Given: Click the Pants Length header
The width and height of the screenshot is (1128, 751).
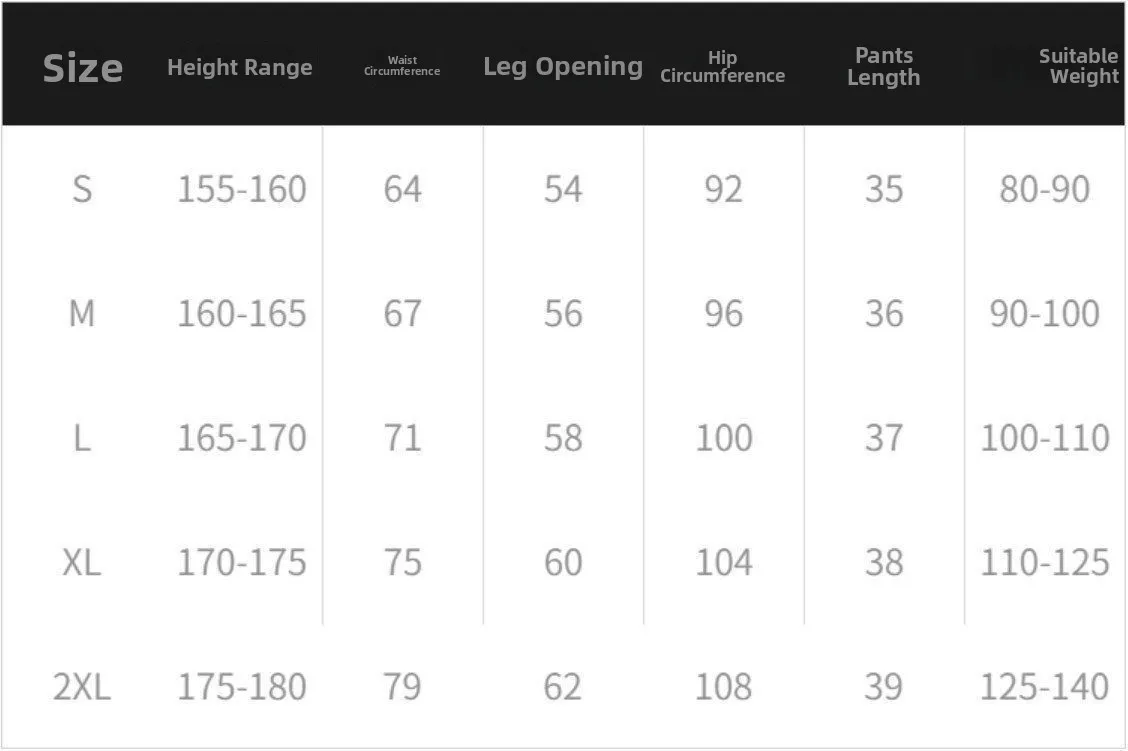Looking at the screenshot, I should click(883, 66).
